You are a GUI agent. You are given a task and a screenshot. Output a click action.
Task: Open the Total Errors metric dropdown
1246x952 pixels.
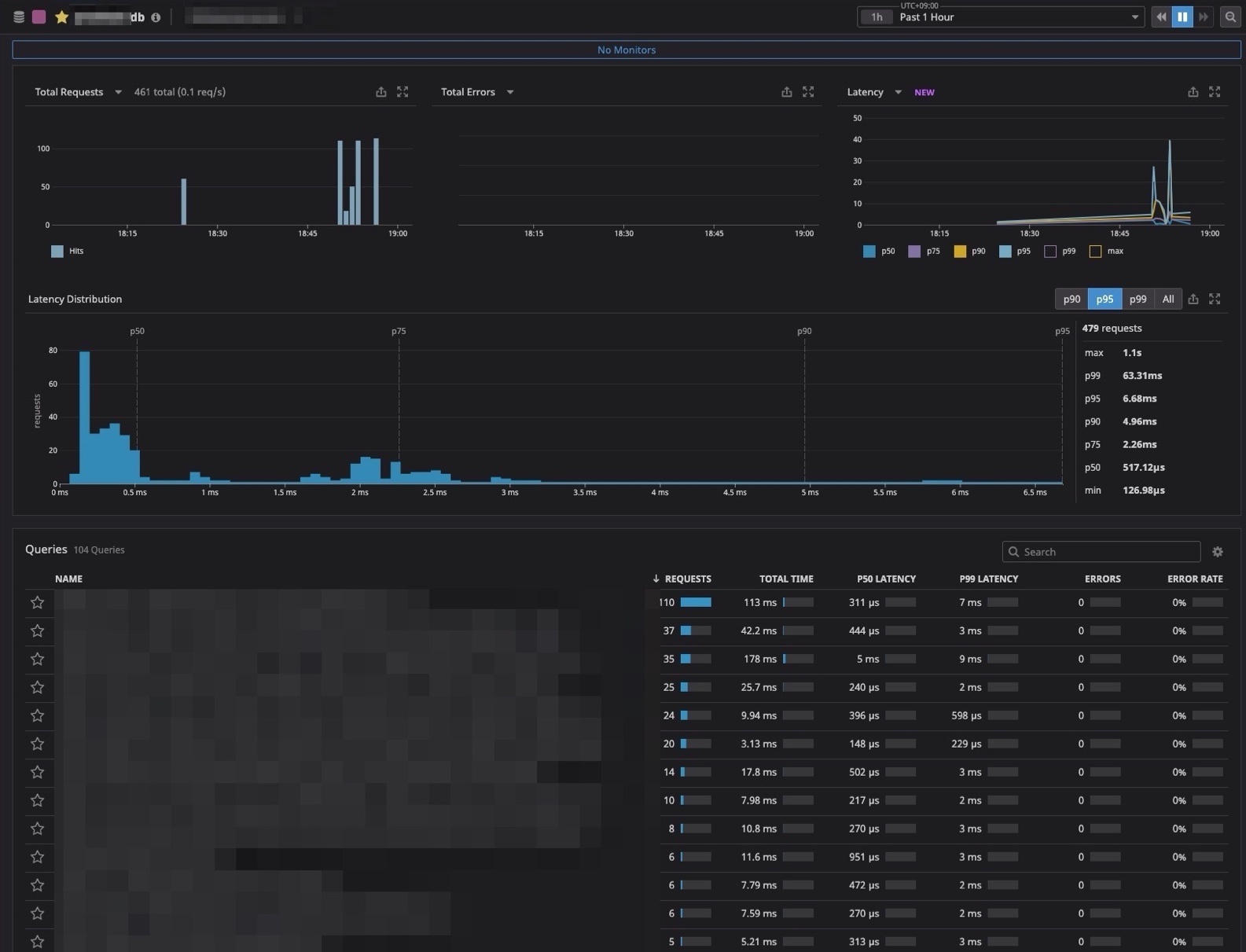pos(510,92)
